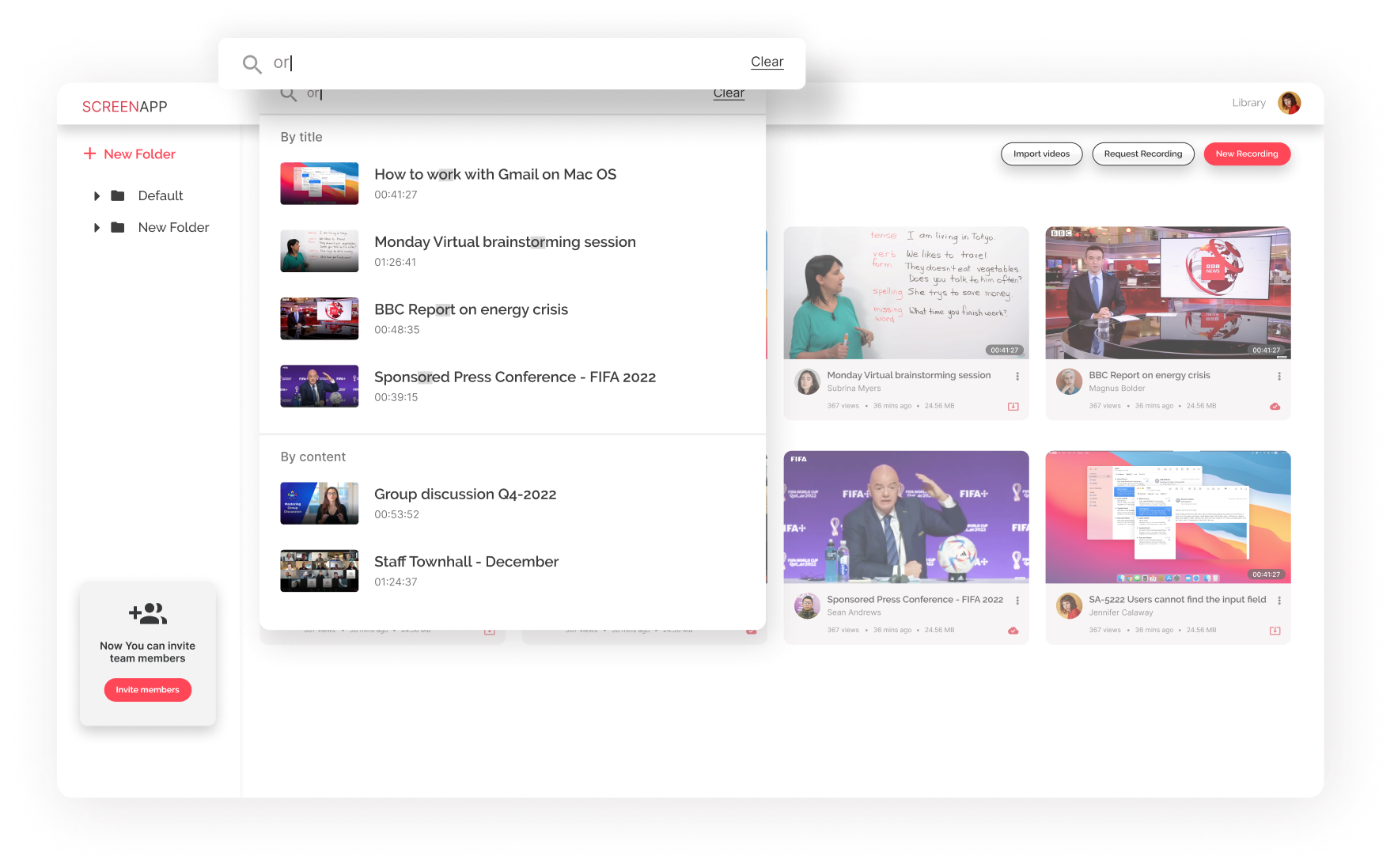Viewport: 1394px width, 868px height.
Task: Open the user profile avatar in the header
Action: click(1289, 103)
